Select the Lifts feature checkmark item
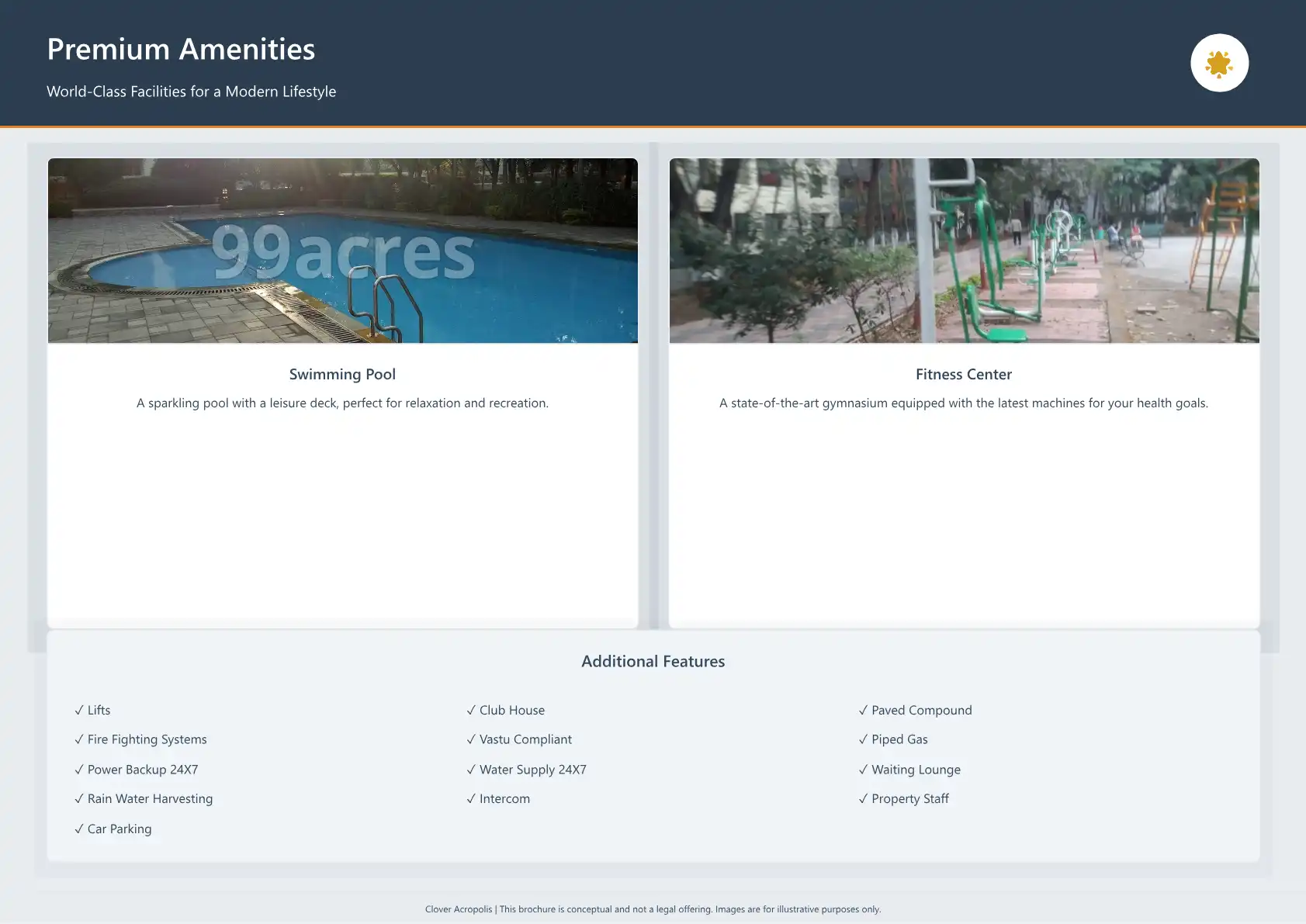Screen dimensions: 1306x924 [93, 710]
